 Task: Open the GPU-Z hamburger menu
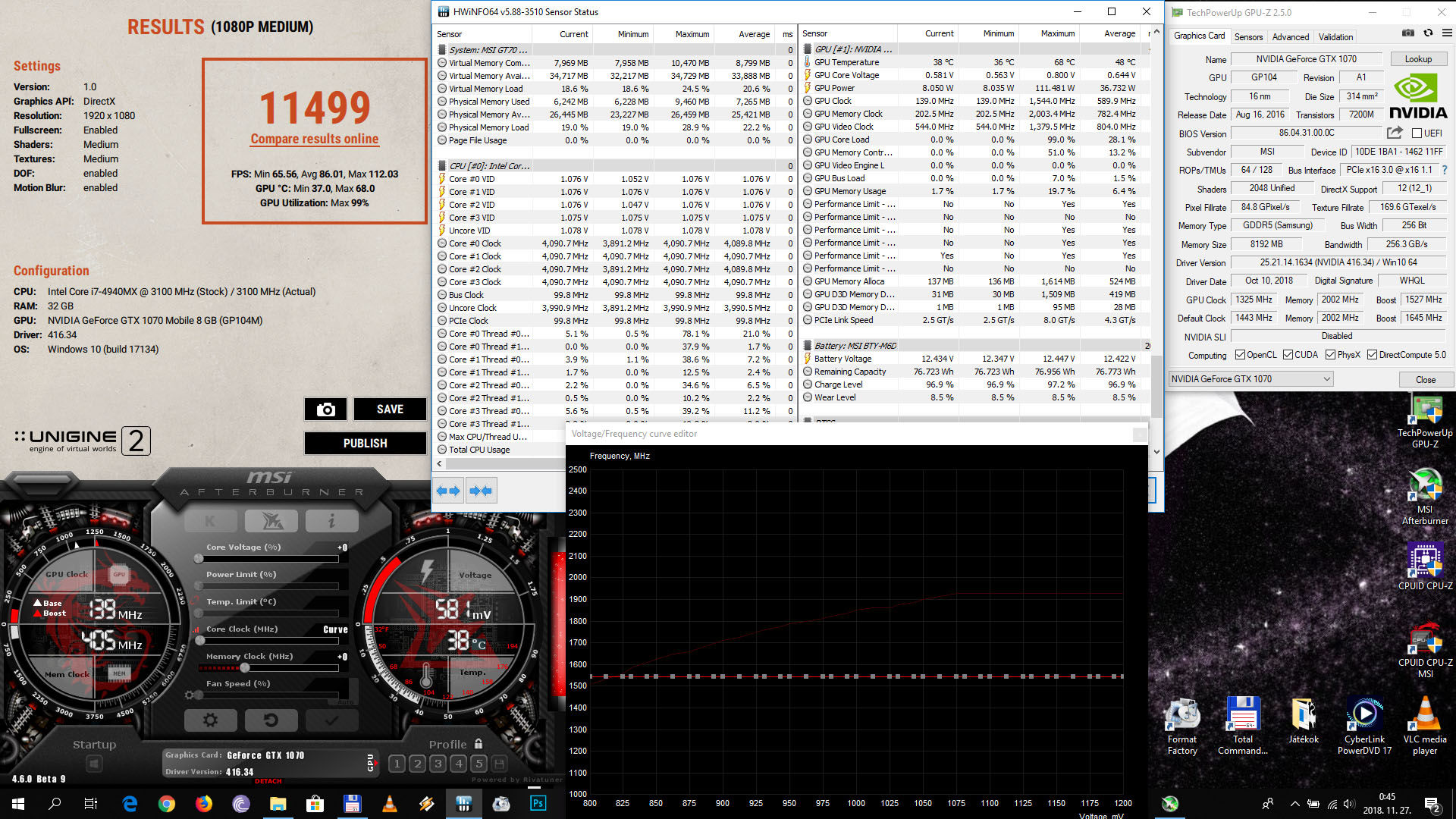(x=1447, y=33)
